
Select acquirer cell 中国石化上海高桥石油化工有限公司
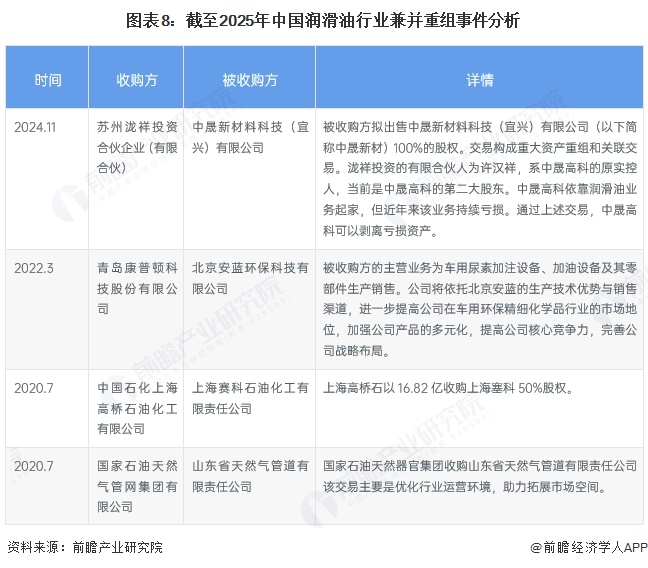coord(137,408)
